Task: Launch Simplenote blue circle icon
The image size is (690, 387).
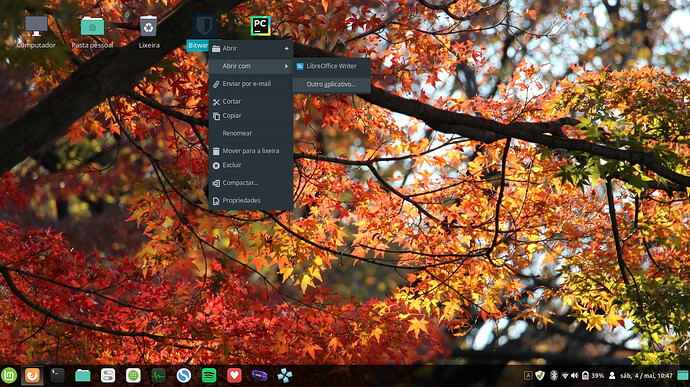Action: [x=184, y=376]
